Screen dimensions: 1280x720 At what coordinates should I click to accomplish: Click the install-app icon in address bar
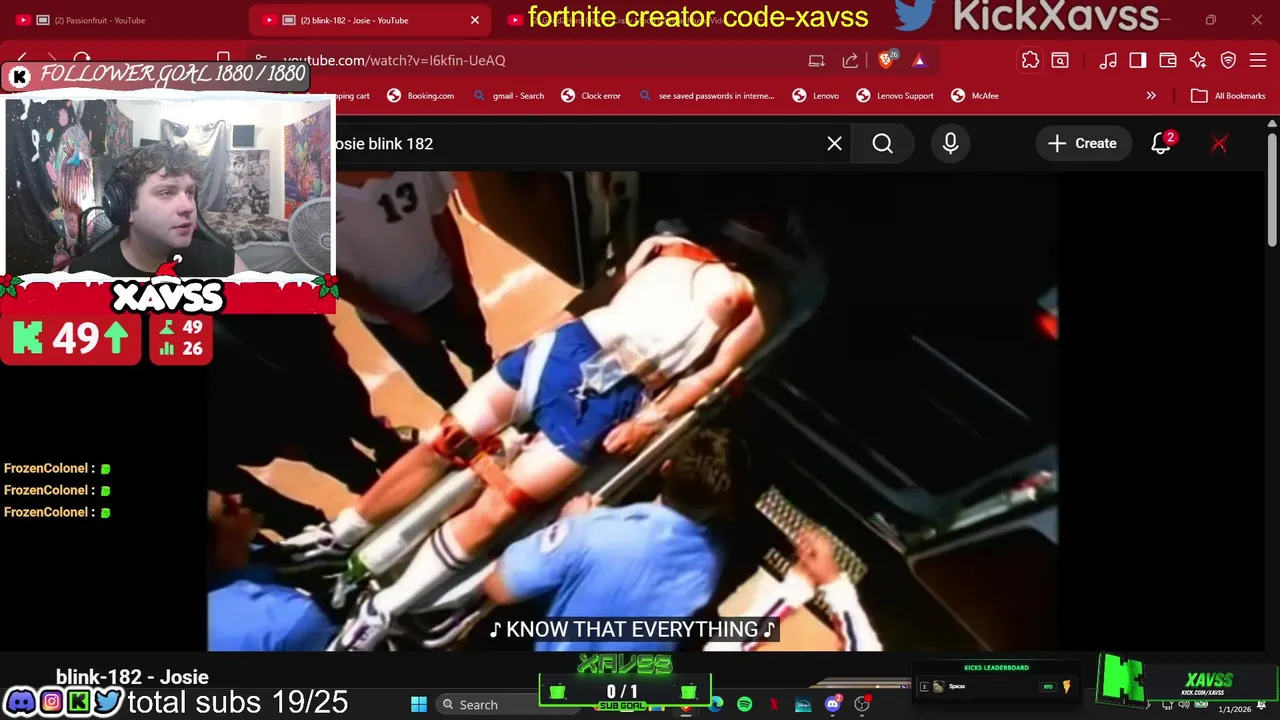pyautogui.click(x=817, y=60)
